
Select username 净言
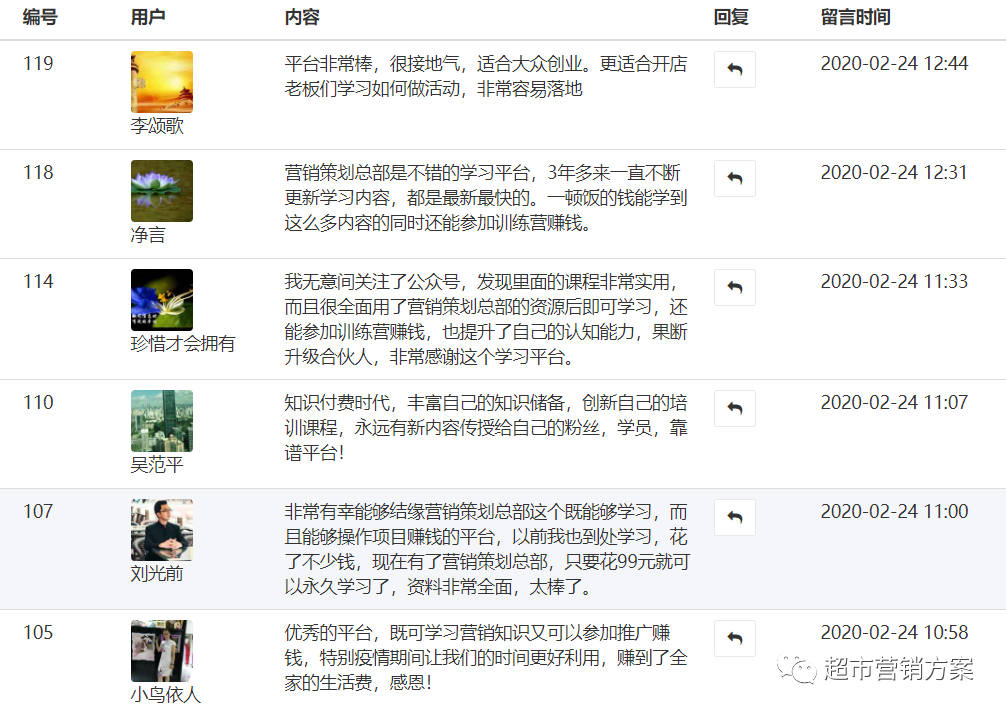tap(148, 235)
